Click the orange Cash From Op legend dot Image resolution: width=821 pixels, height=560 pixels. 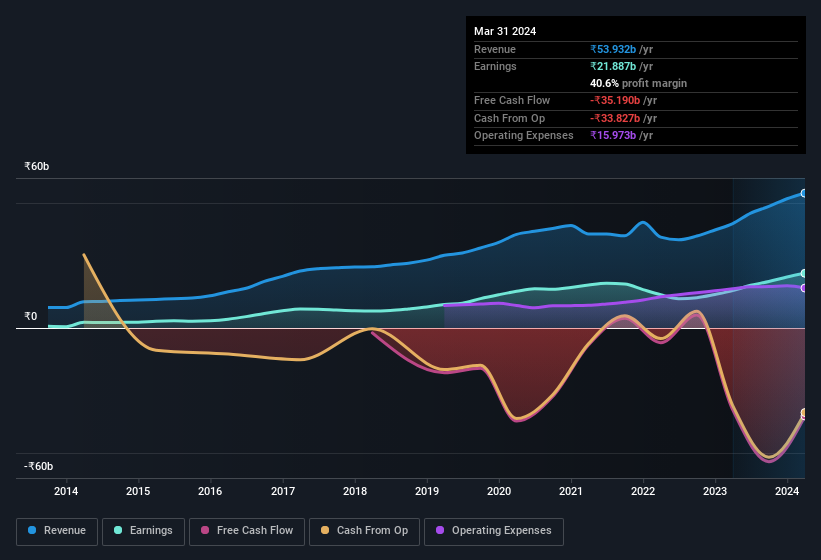pos(325,530)
